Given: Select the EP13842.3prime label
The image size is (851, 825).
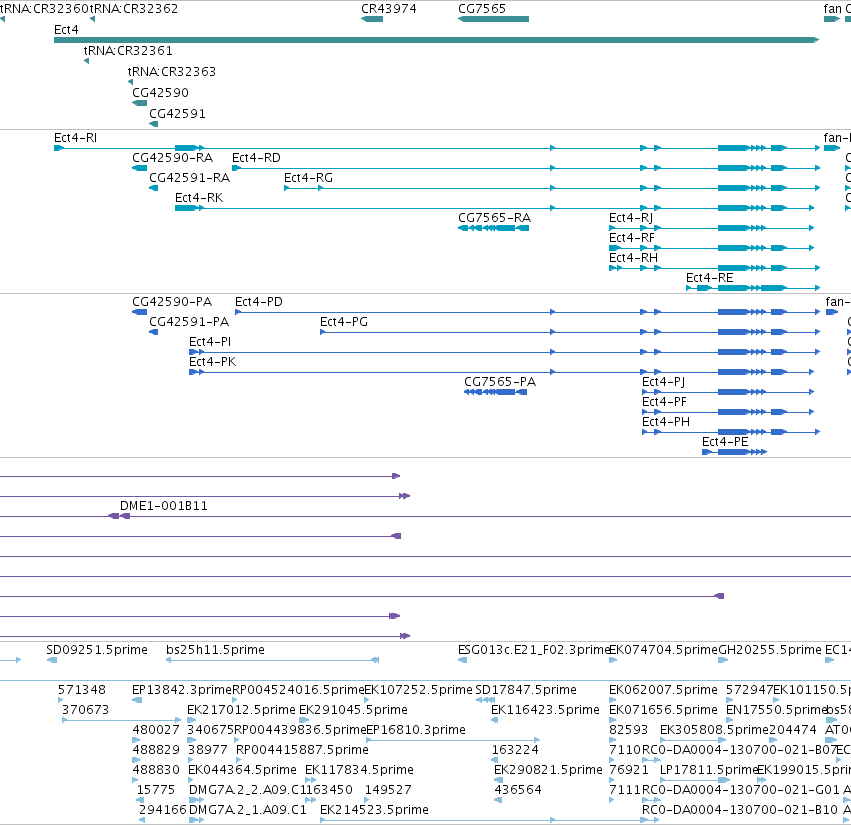Looking at the screenshot, I should coord(182,690).
